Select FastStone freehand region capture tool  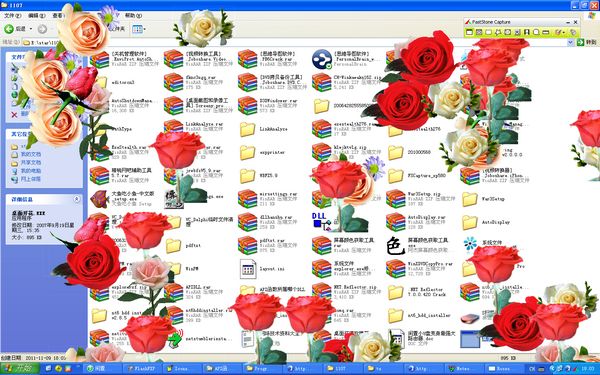[498, 33]
